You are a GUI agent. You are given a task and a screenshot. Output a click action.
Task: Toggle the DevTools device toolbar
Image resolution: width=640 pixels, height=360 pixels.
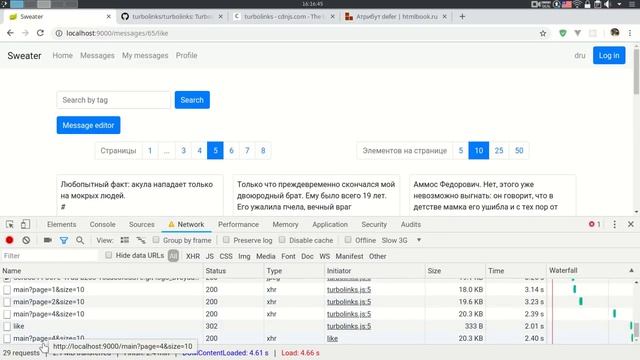click(x=25, y=224)
